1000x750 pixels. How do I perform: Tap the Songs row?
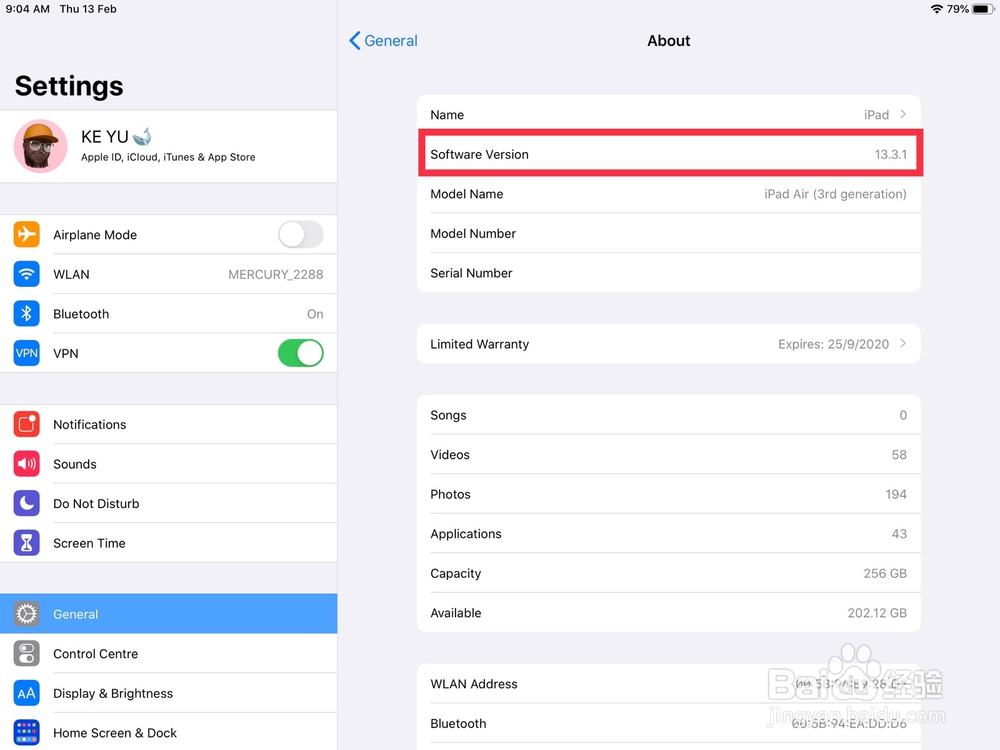(x=669, y=415)
